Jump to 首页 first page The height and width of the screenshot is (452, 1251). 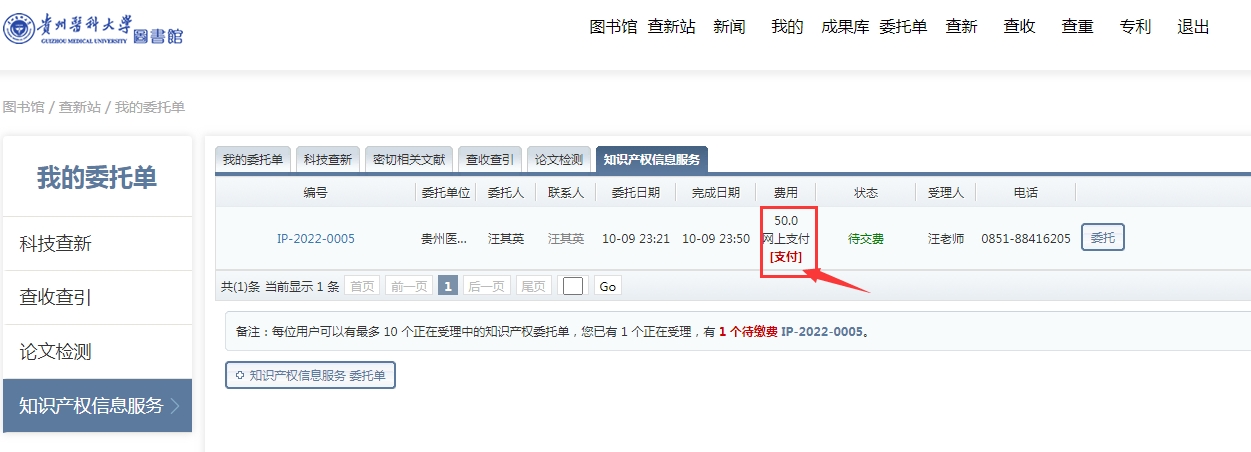(x=361, y=286)
